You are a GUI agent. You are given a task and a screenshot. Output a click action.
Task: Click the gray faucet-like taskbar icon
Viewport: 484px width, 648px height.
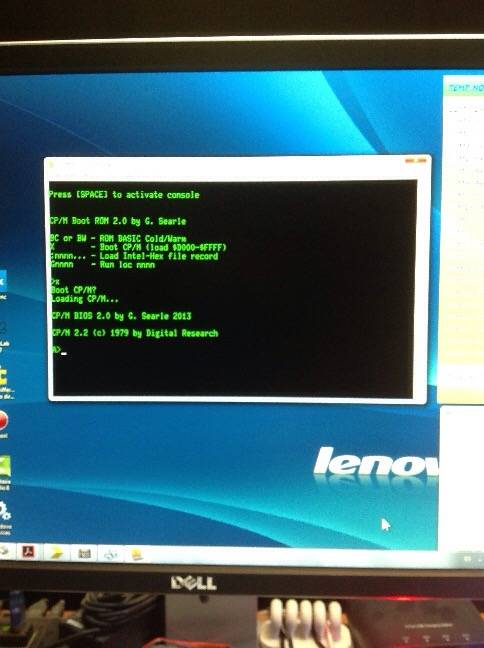111,554
